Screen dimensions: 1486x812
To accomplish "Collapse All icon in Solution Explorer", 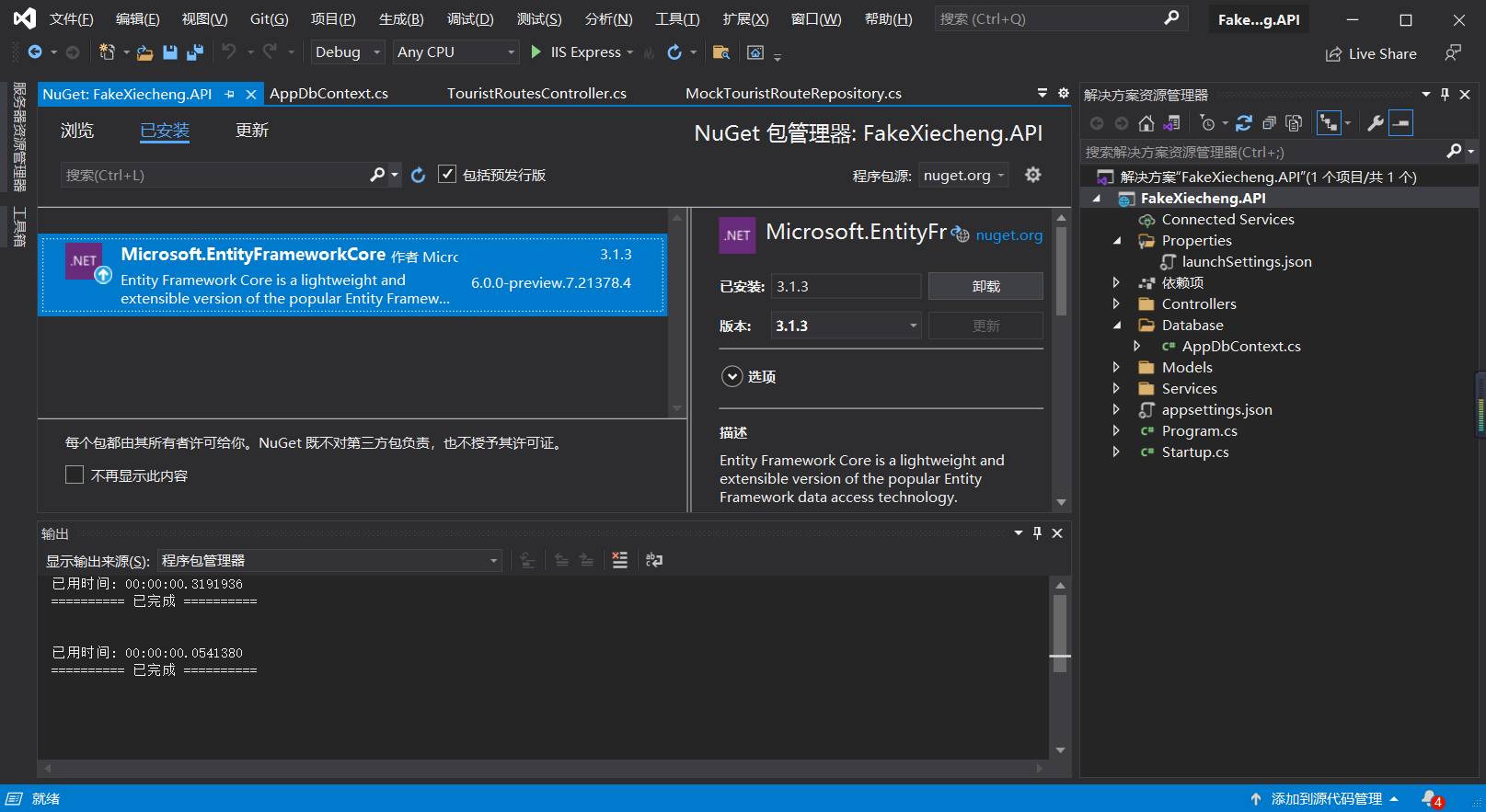I will pyautogui.click(x=1269, y=123).
